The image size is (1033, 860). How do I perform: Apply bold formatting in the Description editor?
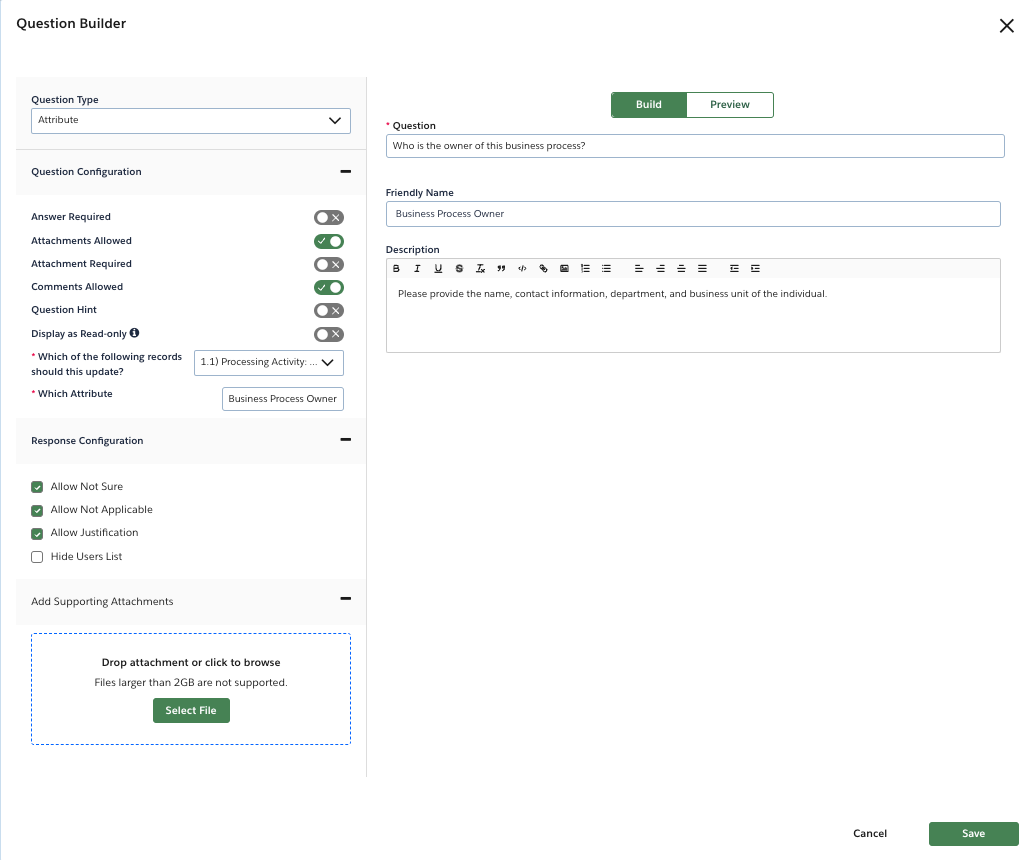click(x=396, y=268)
